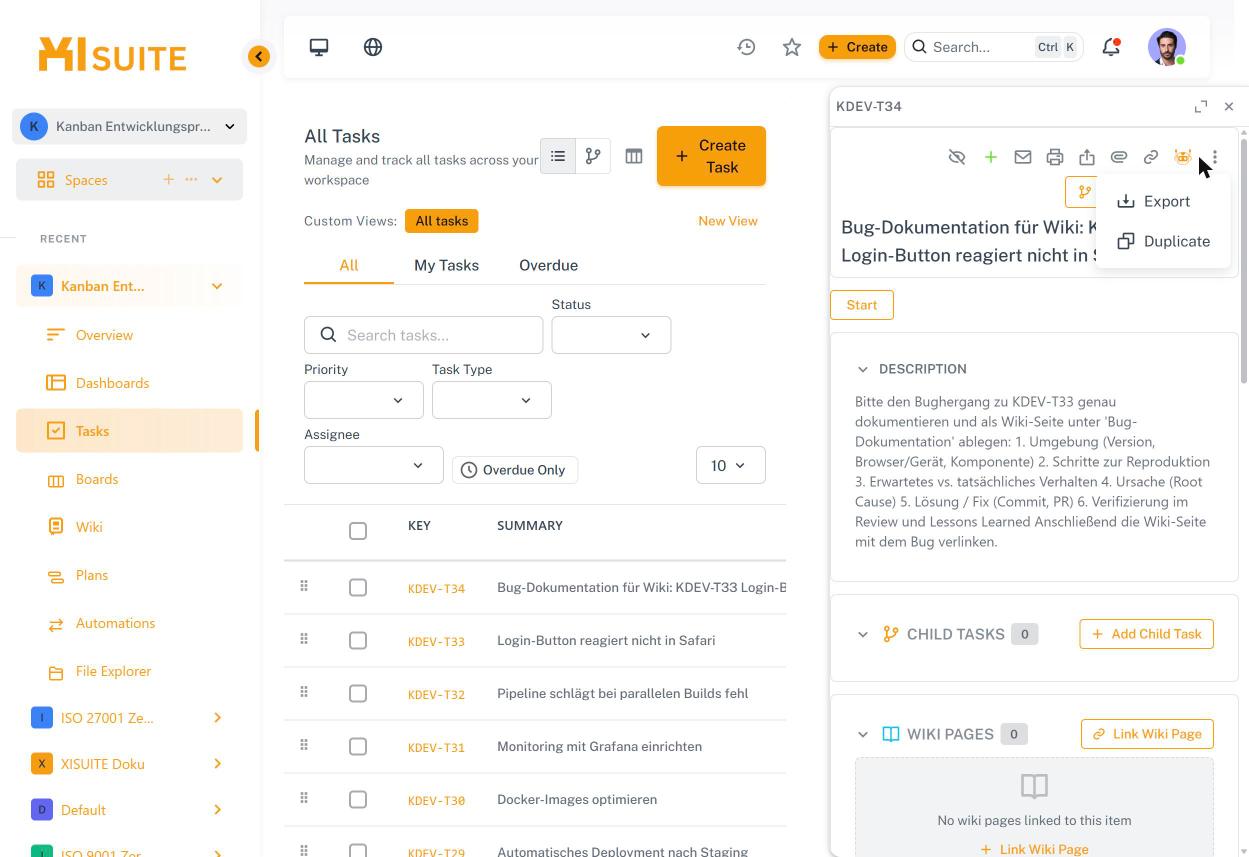Screen dimensions: 1249x857
Task: Print the task using the printer icon
Action: (x=1054, y=157)
